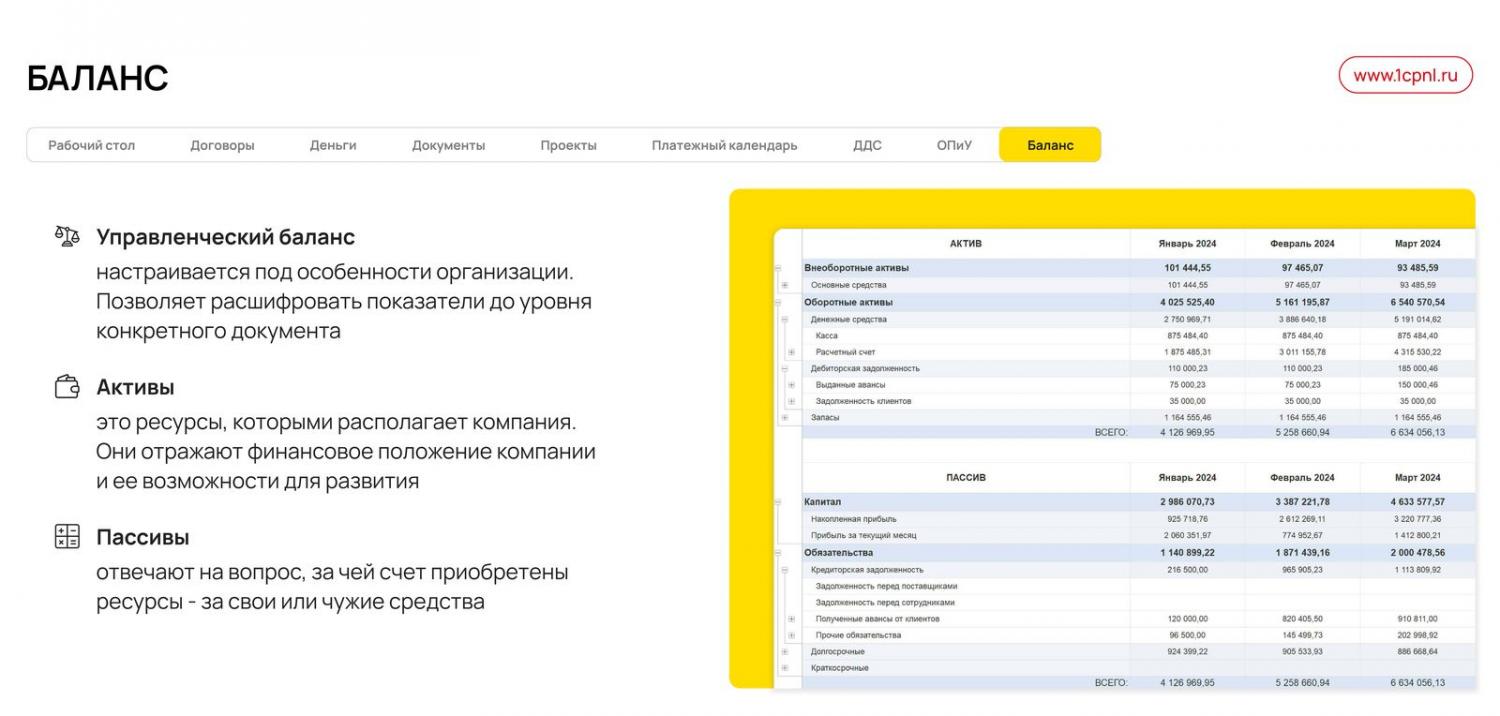Image resolution: width=1500 pixels, height=716 pixels.
Task: Expand the Задолженность клиентов row
Action: click(791, 401)
